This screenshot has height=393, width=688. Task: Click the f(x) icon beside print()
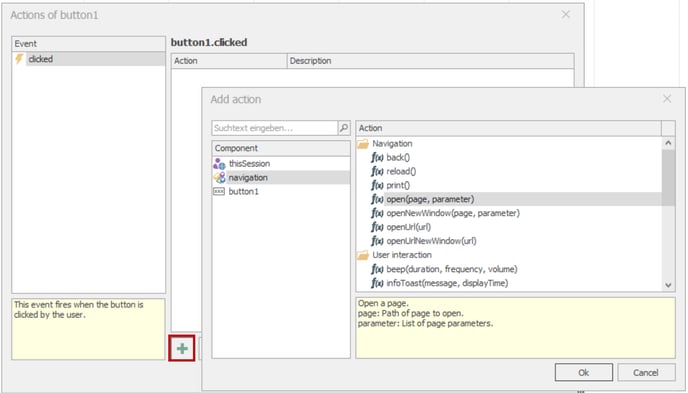(x=377, y=186)
